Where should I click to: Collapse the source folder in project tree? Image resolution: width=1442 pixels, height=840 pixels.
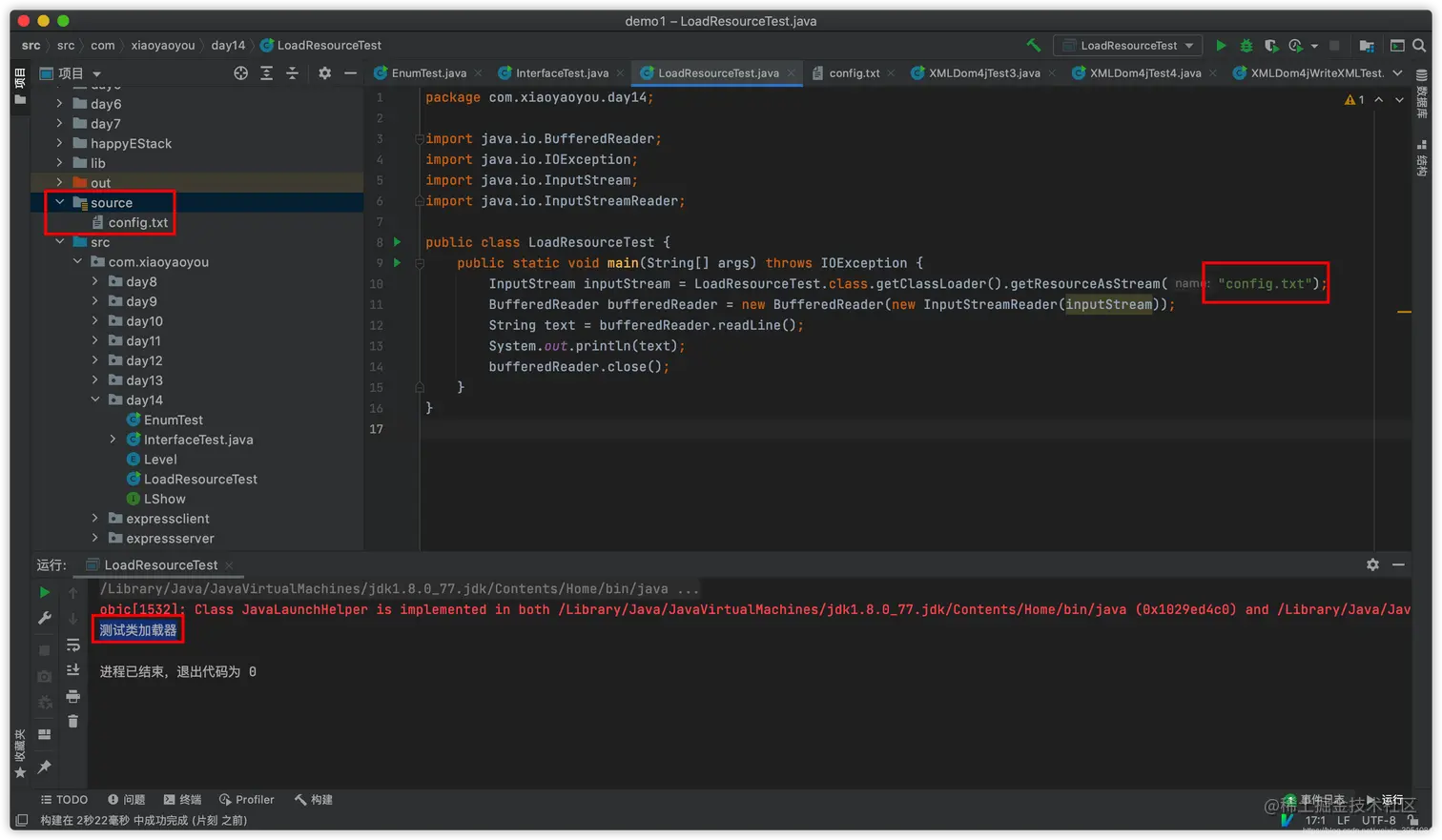(60, 203)
